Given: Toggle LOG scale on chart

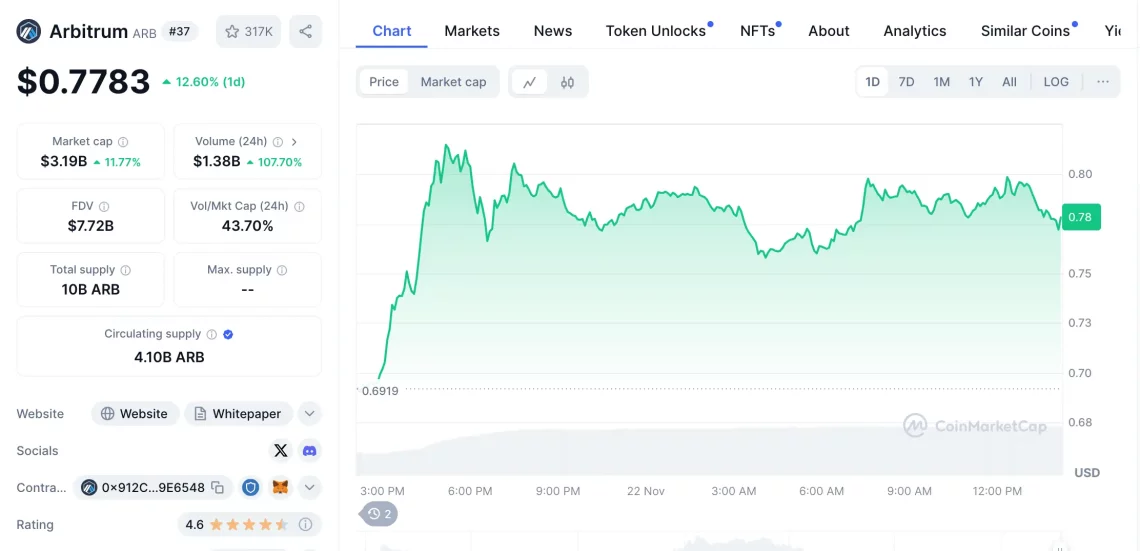Looking at the screenshot, I should [x=1056, y=81].
